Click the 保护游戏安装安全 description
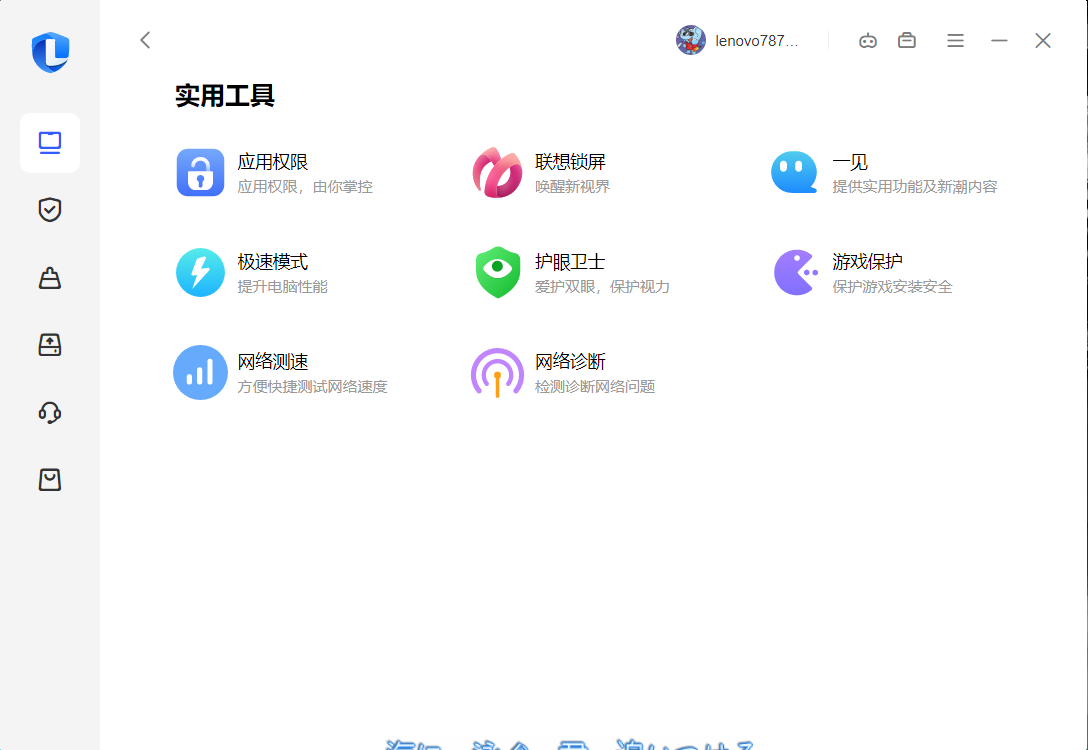The image size is (1088, 750). point(892,287)
